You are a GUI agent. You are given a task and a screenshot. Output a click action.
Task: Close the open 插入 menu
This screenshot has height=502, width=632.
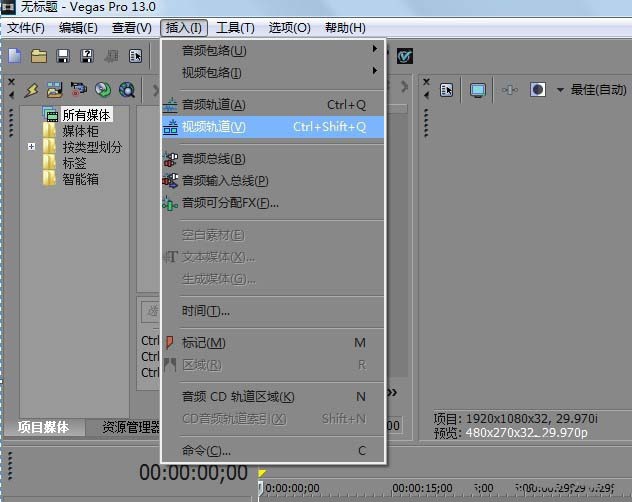pos(184,28)
